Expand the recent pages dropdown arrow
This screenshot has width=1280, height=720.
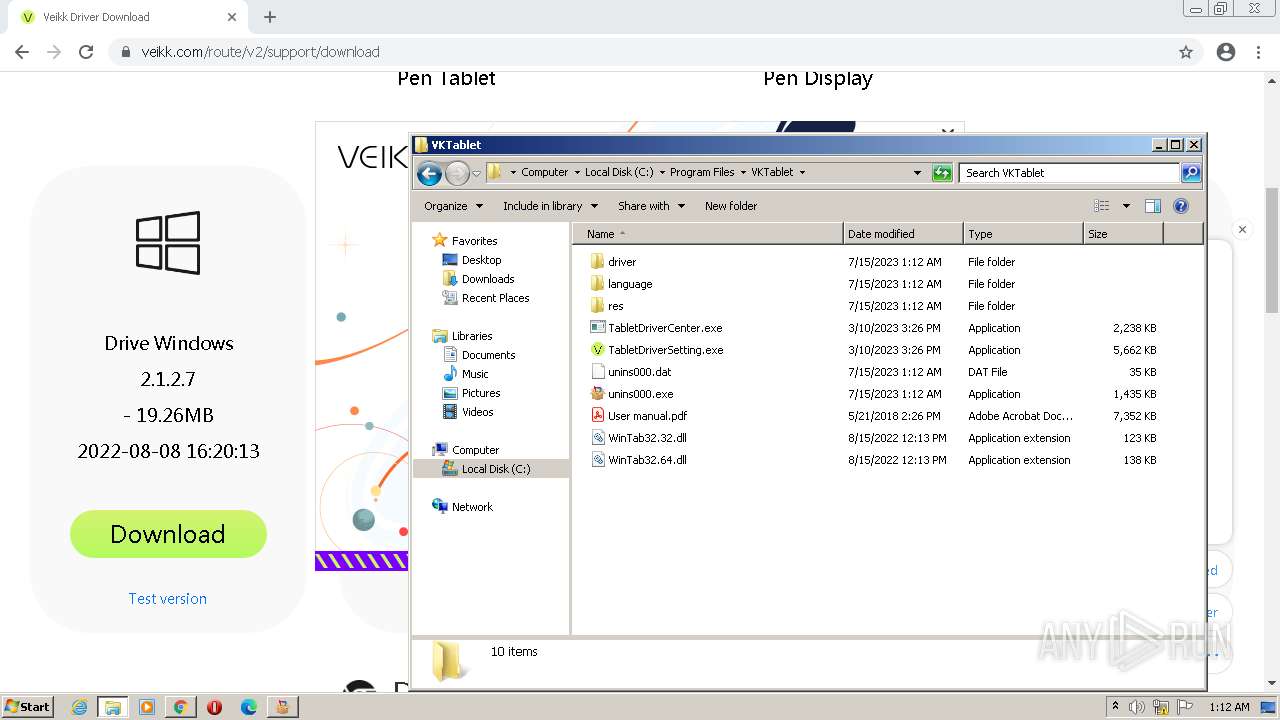476,173
